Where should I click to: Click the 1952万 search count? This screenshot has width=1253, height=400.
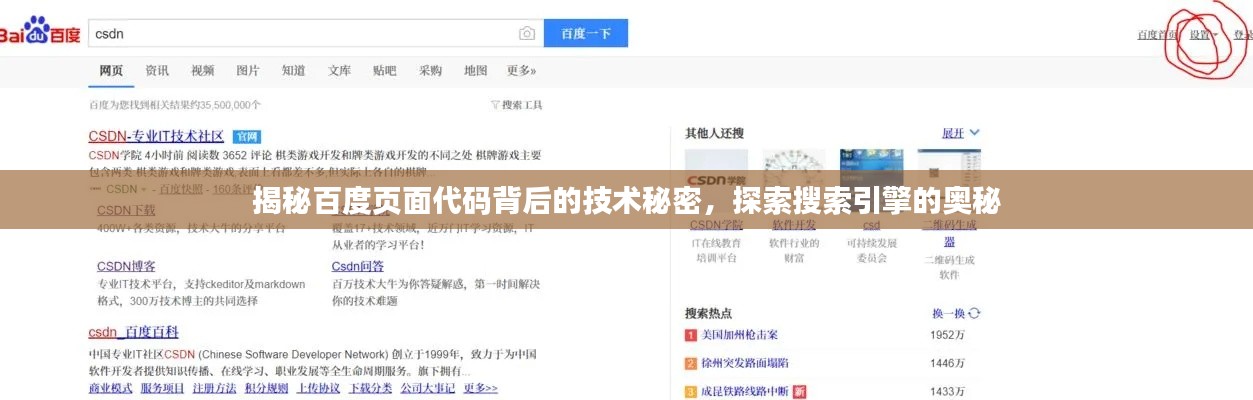947,335
